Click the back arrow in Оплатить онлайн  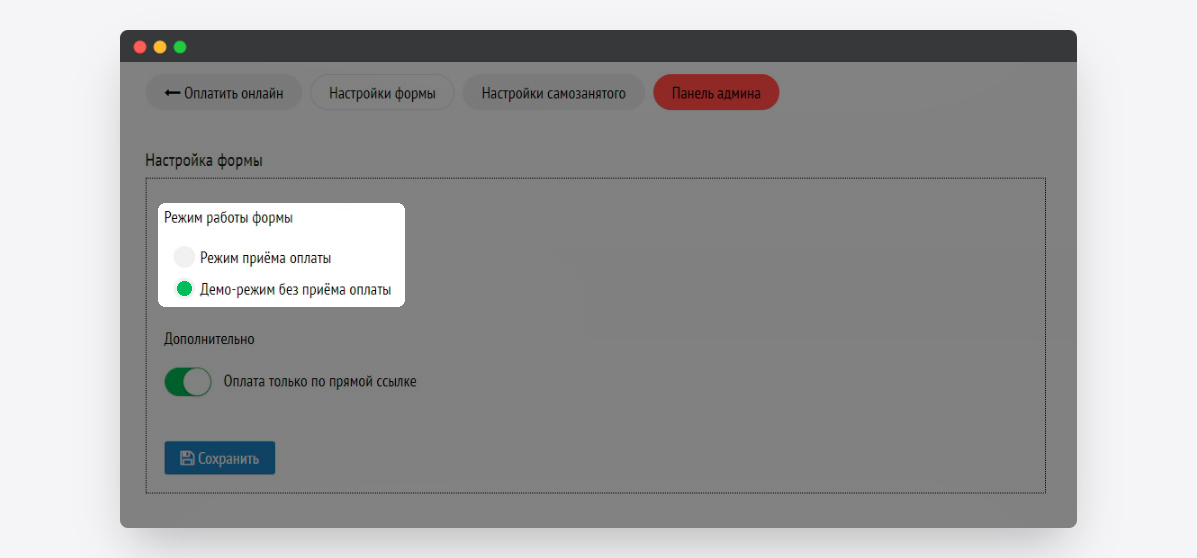coord(172,93)
